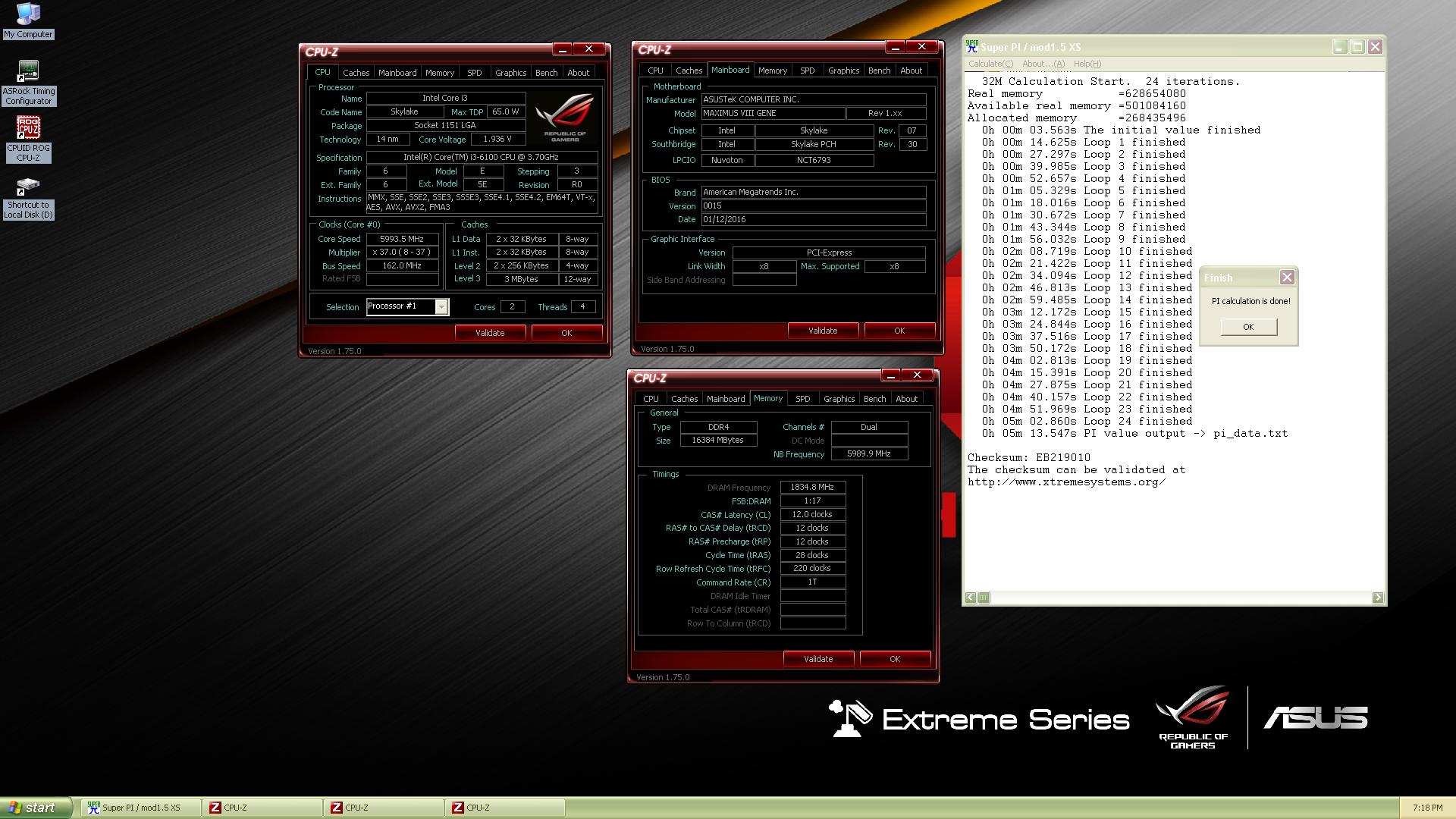Click OK in the Memory window

tap(895, 659)
